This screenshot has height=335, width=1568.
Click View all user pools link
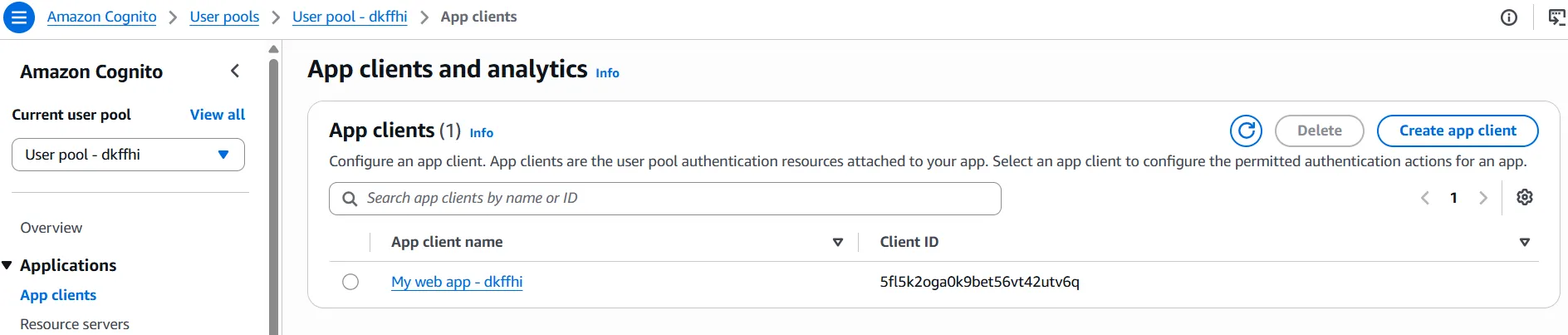(x=218, y=115)
